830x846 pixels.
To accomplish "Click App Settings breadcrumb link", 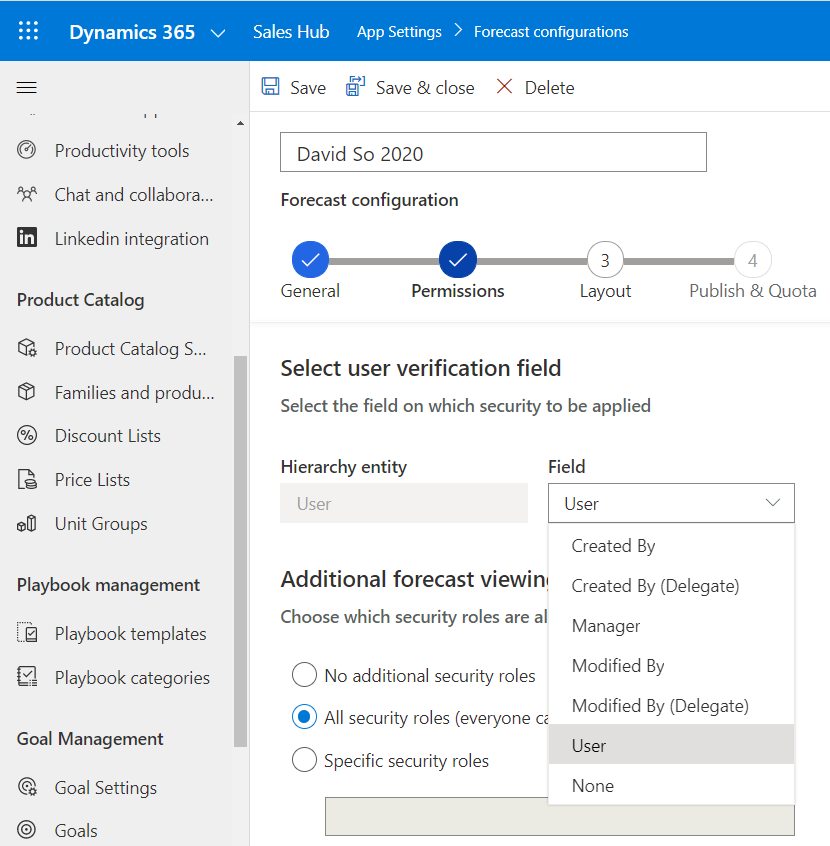I will (x=399, y=32).
